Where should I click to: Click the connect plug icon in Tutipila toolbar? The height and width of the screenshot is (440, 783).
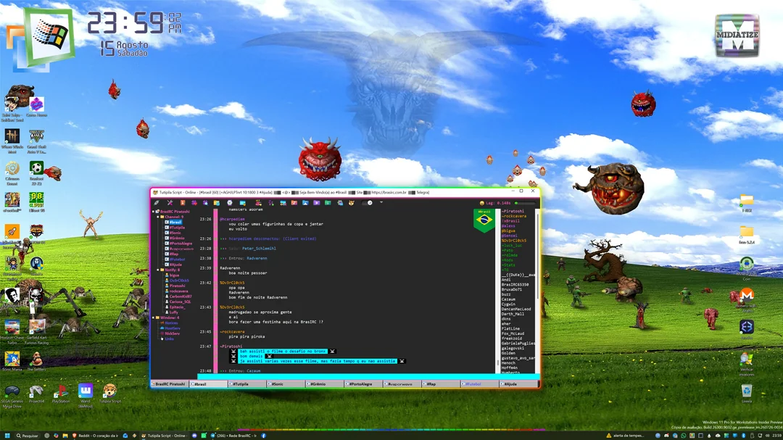pos(156,203)
